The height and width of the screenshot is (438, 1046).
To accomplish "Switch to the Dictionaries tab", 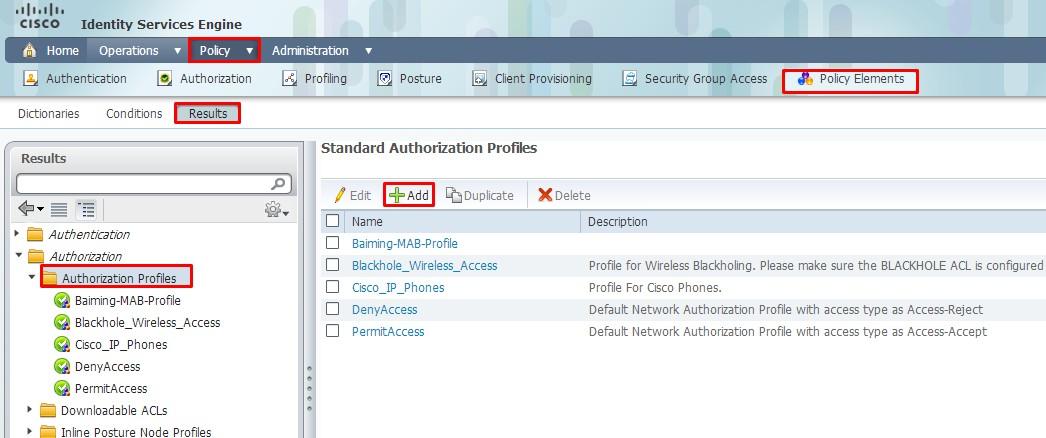I will 49,113.
